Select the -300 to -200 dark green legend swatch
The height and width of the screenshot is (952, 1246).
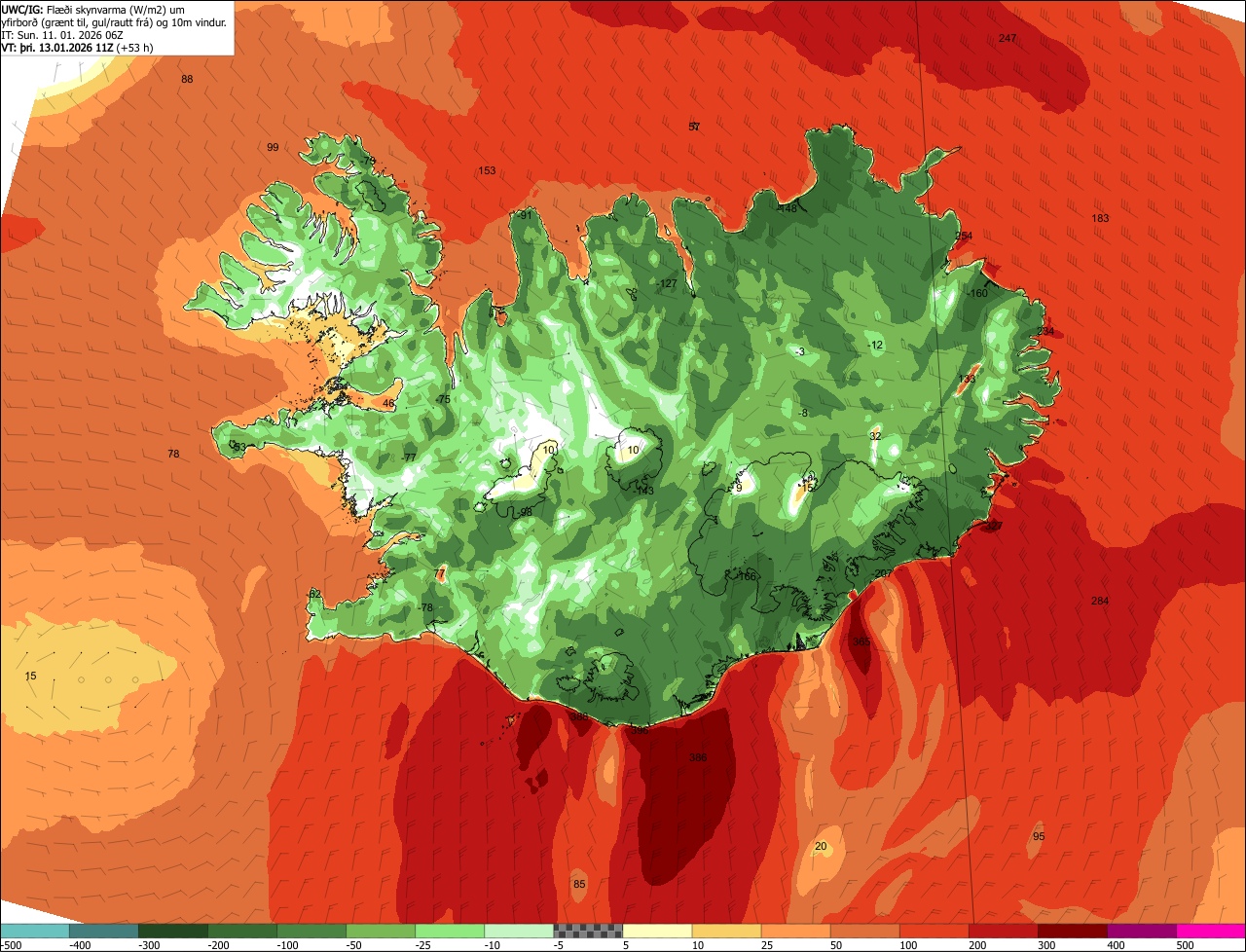click(x=172, y=931)
